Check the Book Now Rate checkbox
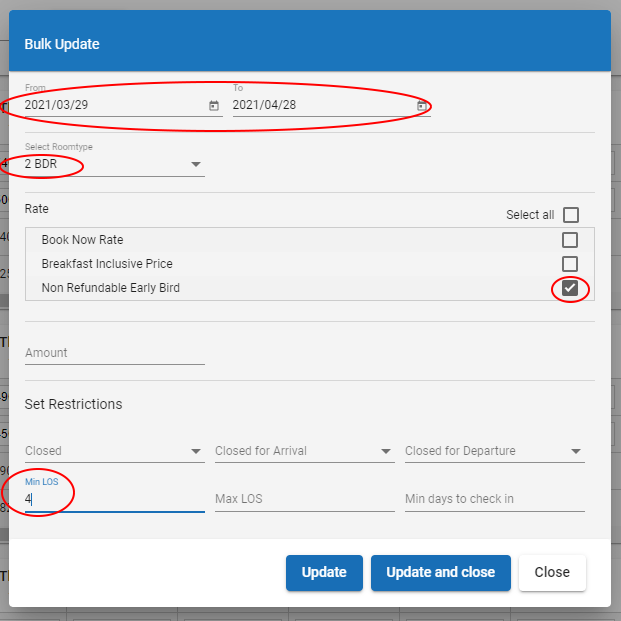The width and height of the screenshot is (621, 621). (x=570, y=240)
